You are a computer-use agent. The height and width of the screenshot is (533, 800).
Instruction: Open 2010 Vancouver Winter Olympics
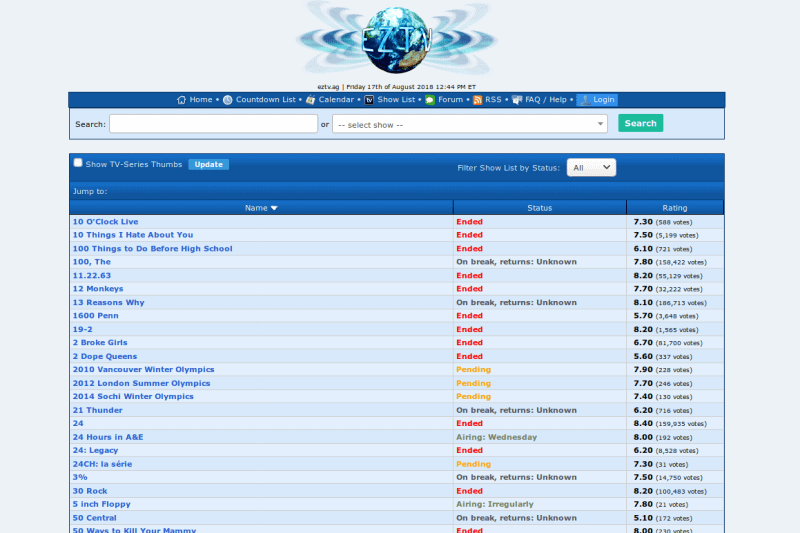pyautogui.click(x=143, y=370)
